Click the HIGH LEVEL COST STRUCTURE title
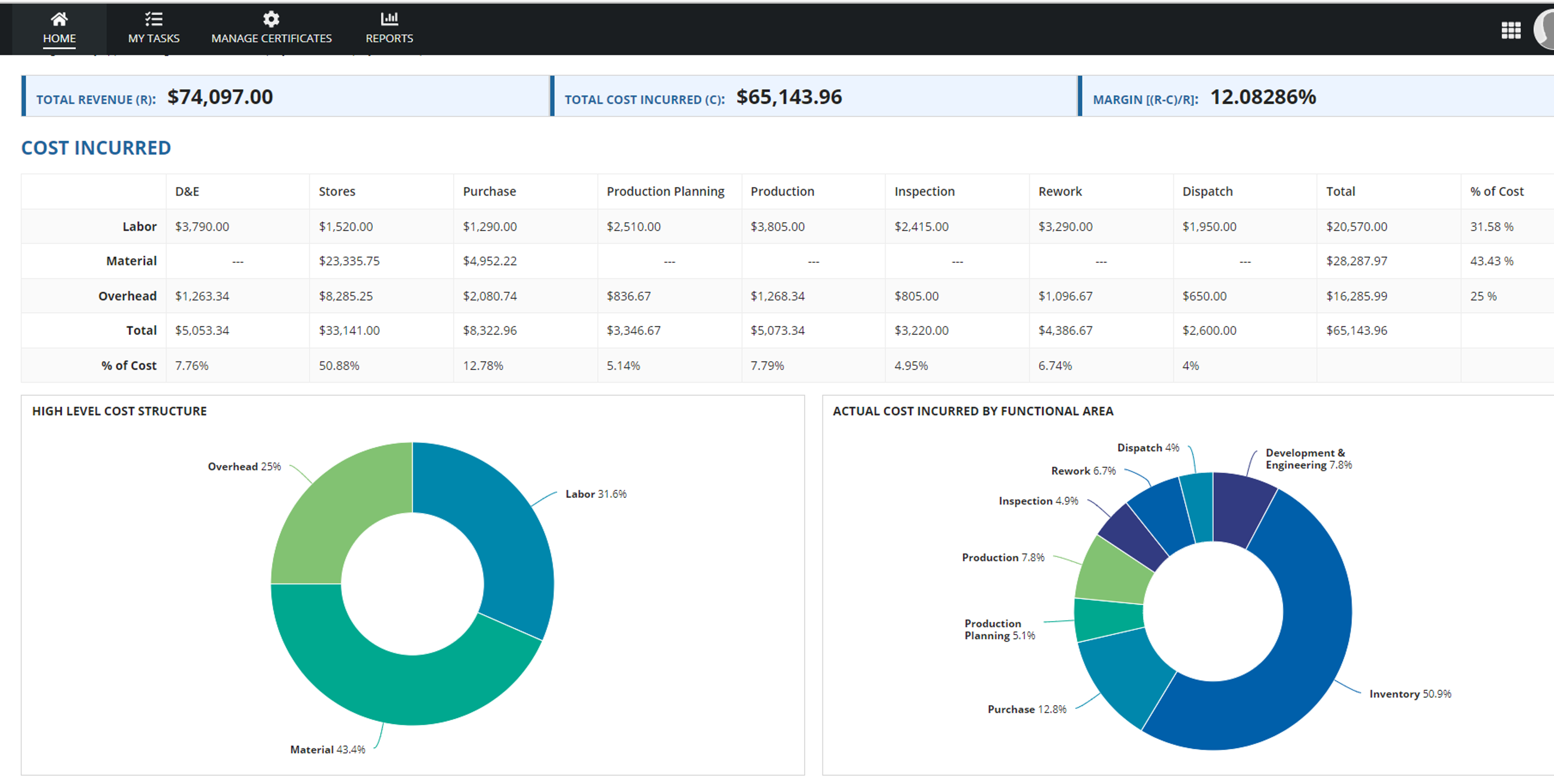This screenshot has height=784, width=1554. pos(119,411)
